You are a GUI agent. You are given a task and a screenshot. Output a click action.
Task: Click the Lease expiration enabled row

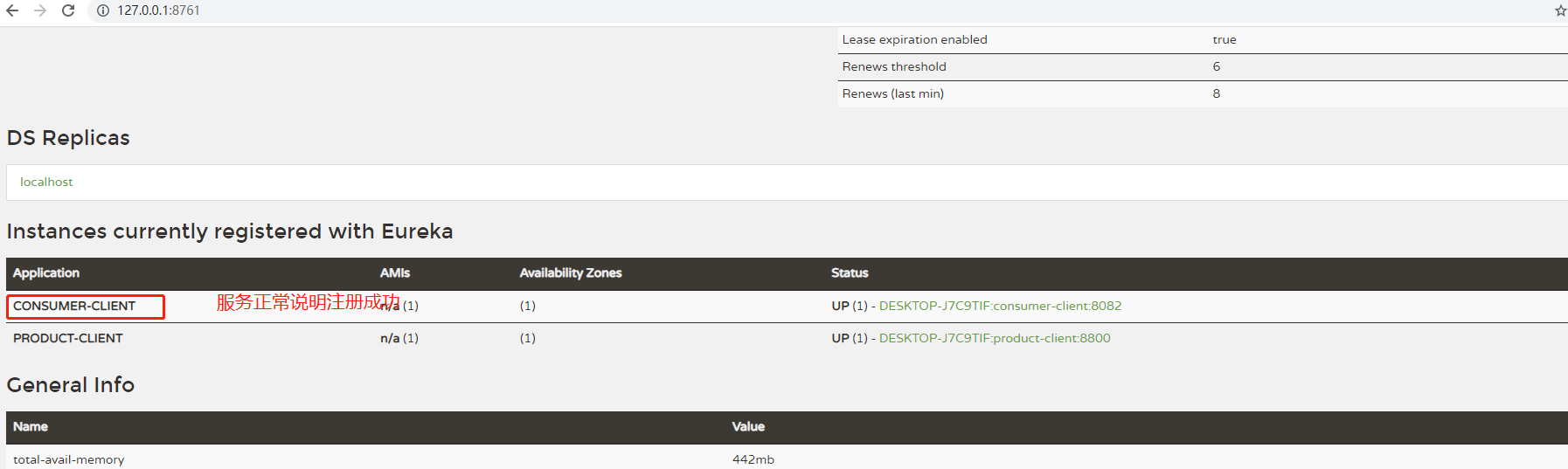point(1203,40)
